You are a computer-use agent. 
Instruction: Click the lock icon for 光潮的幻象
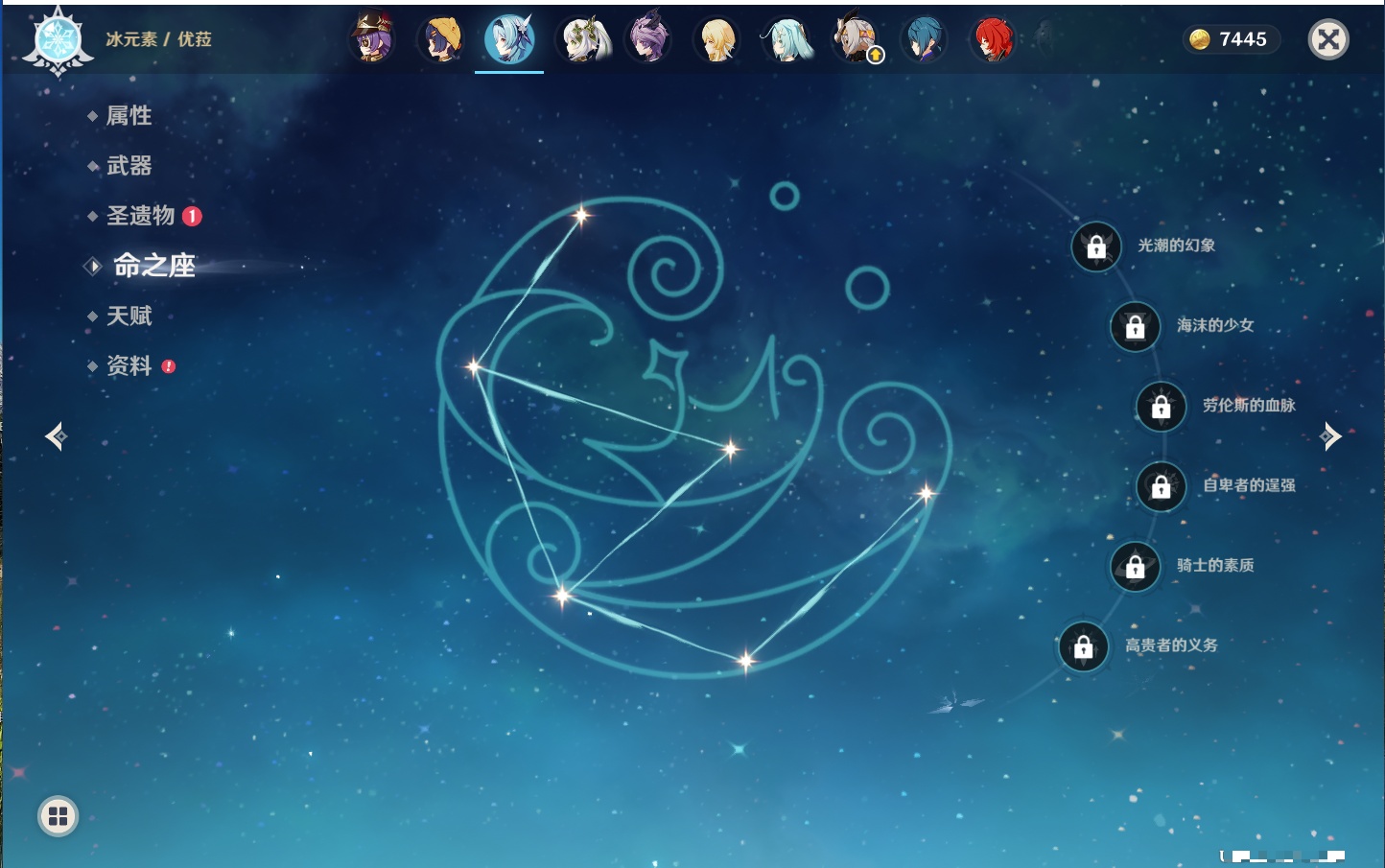pyautogui.click(x=1096, y=246)
